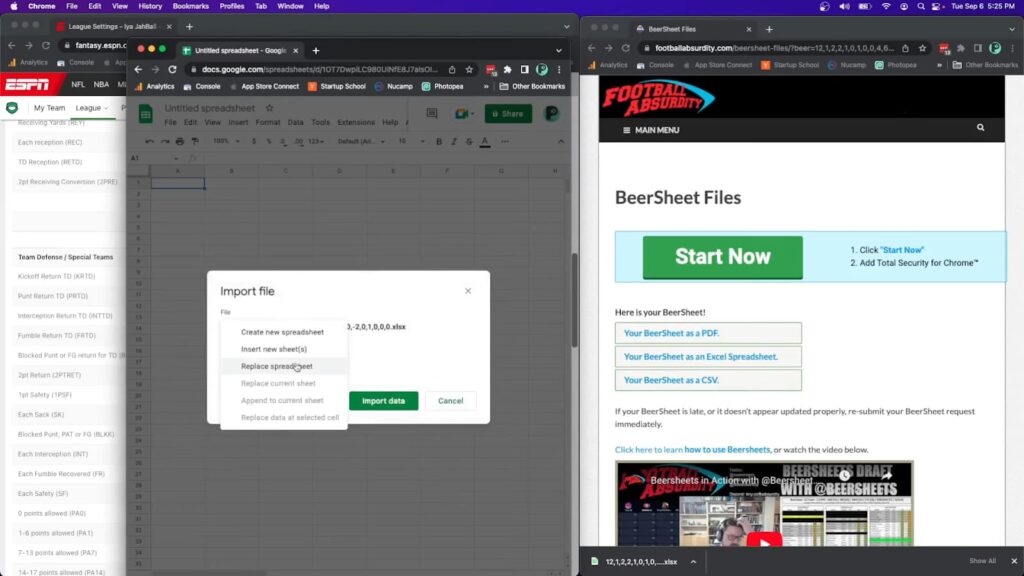Open Chrome extensions puzzle icon in Sheets window
Viewport: 1024px width, 576px height.
pyautogui.click(x=507, y=69)
